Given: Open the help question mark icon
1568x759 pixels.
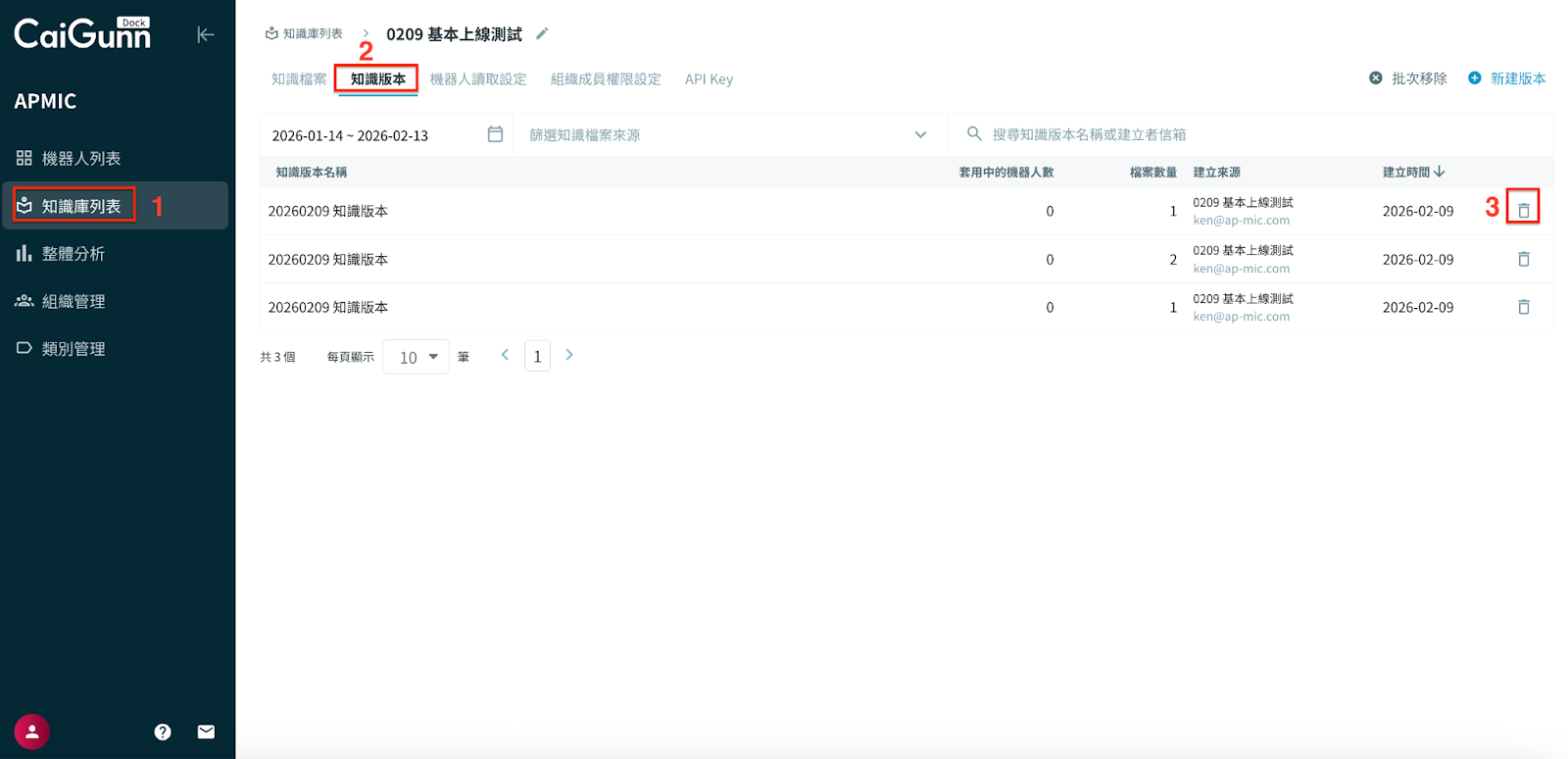Looking at the screenshot, I should pos(163,732).
